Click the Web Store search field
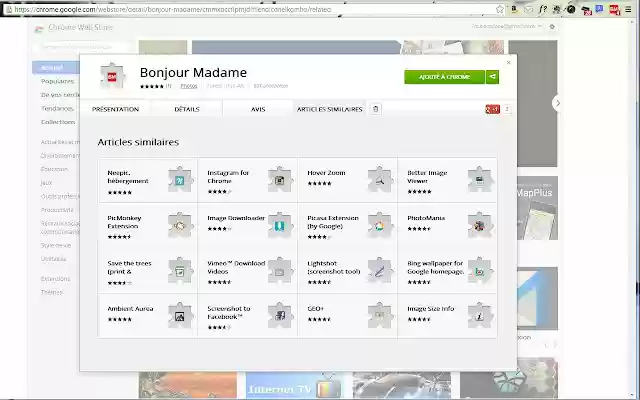 pyautogui.click(x=82, y=47)
